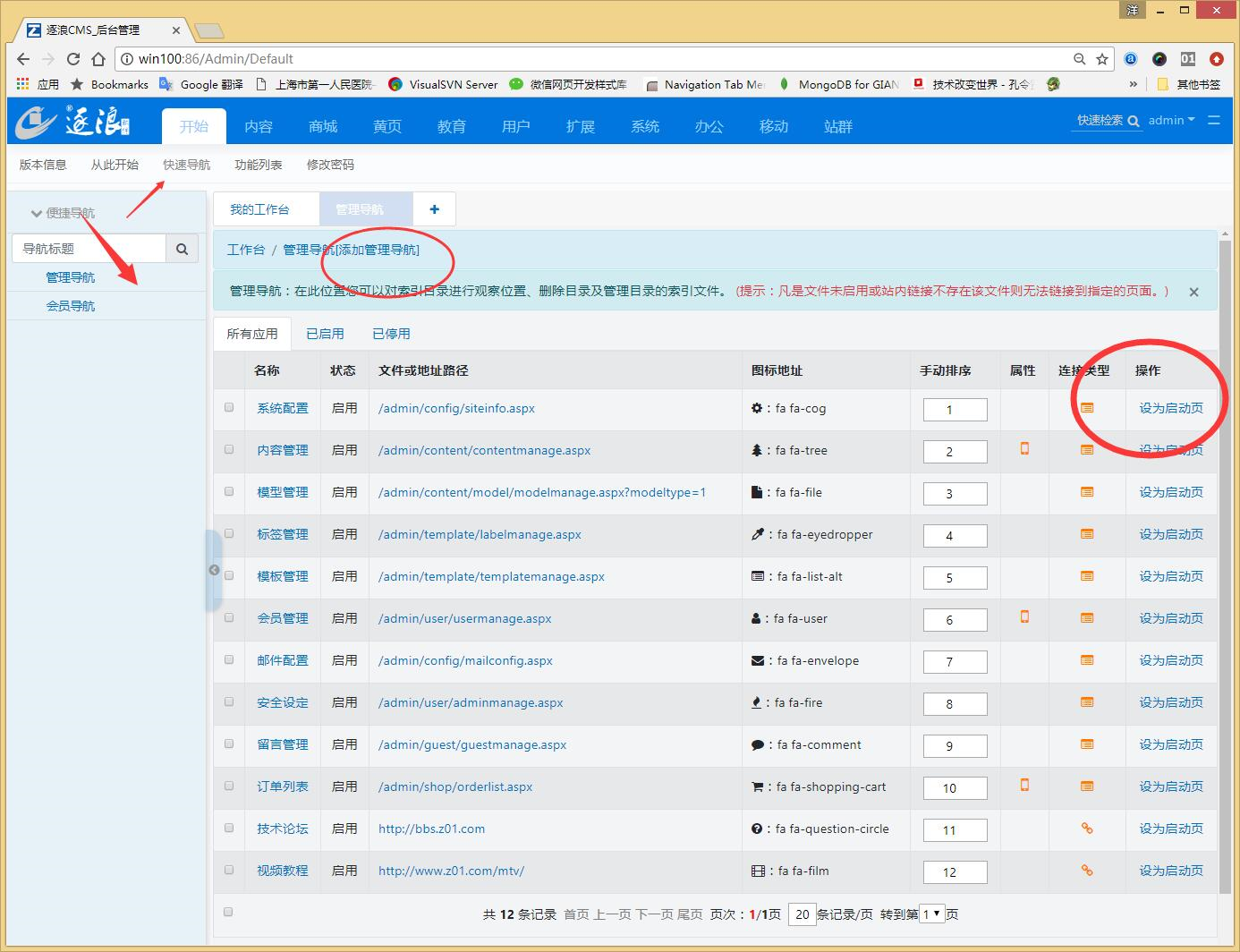The image size is (1240, 952).
Task: Click chain link icon for 技术论坛
Action: pyautogui.click(x=1087, y=829)
